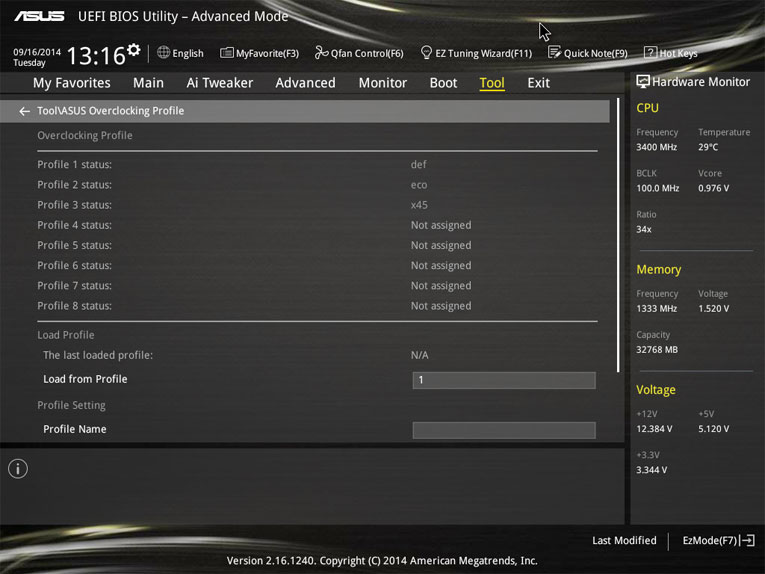Switch to the Main tab
This screenshot has width=765, height=574.
148,83
